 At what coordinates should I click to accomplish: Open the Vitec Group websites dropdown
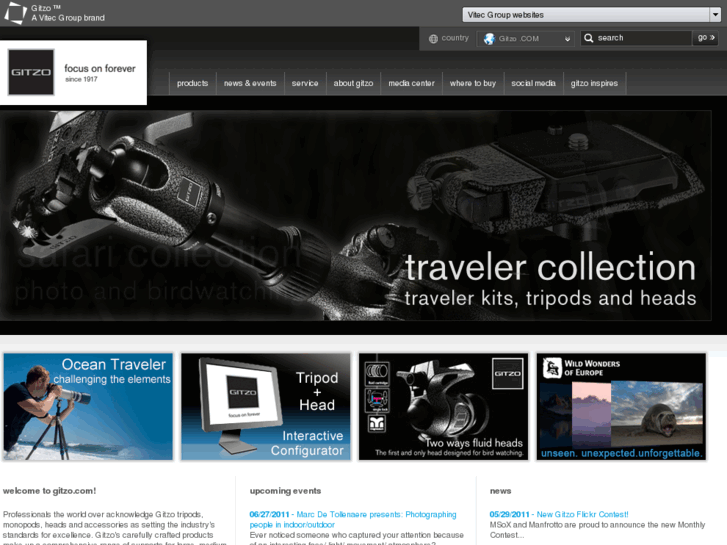[591, 15]
